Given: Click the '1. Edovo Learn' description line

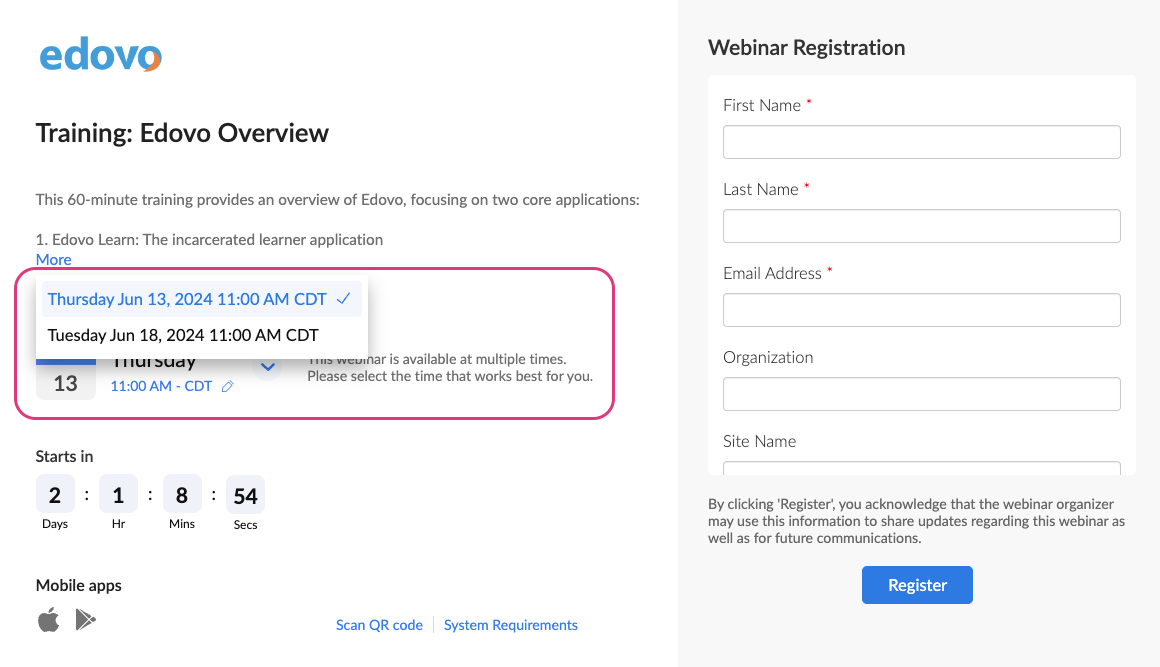Looking at the screenshot, I should click(x=209, y=240).
